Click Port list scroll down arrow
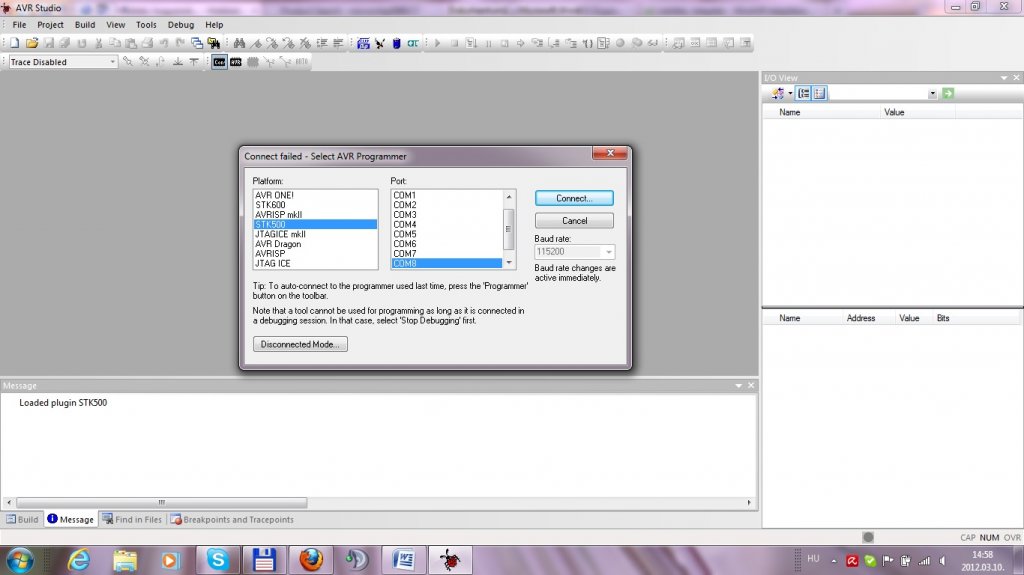 (x=509, y=263)
